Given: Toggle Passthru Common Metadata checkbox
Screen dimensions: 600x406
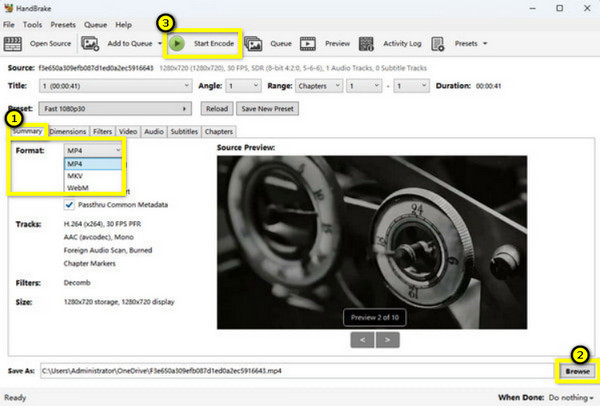Looking at the screenshot, I should 69,205.
